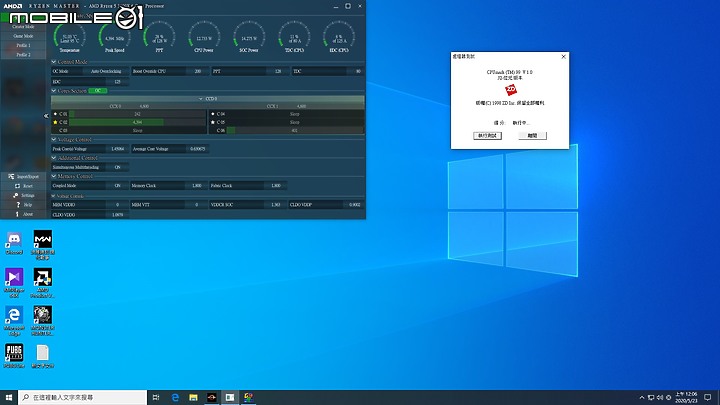
Task: Collapse the Cores Section
Action: (54, 91)
